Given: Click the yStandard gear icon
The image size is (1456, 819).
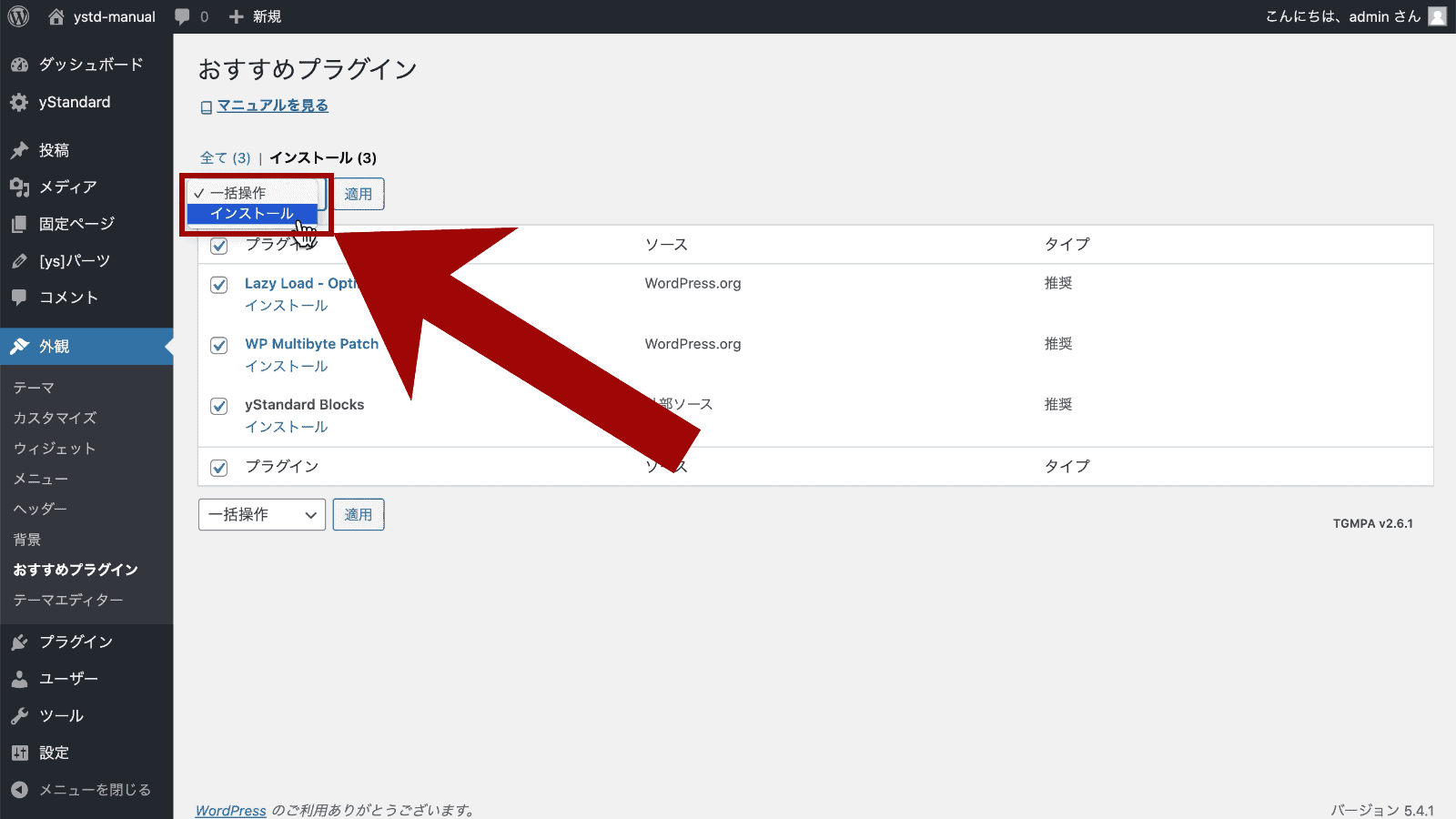Looking at the screenshot, I should coord(19,103).
